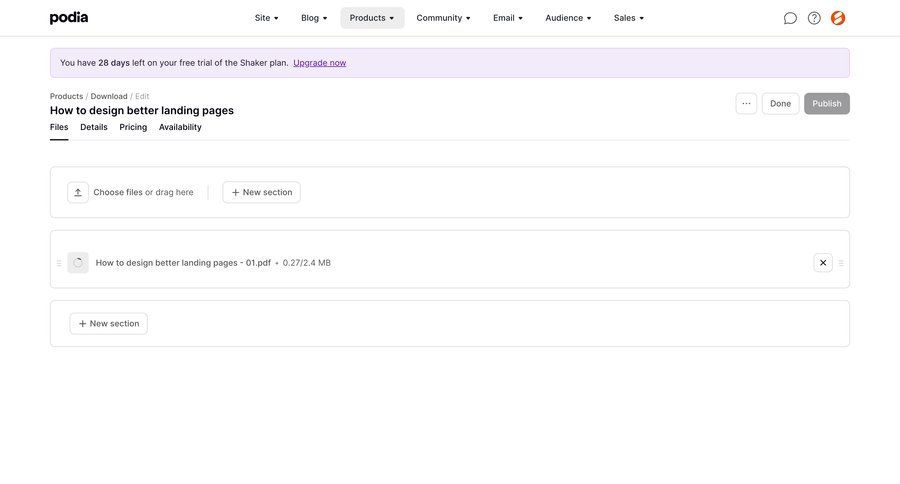Screen dimensions: 900x484
Task: Click the product title heading
Action: [x=142, y=111]
